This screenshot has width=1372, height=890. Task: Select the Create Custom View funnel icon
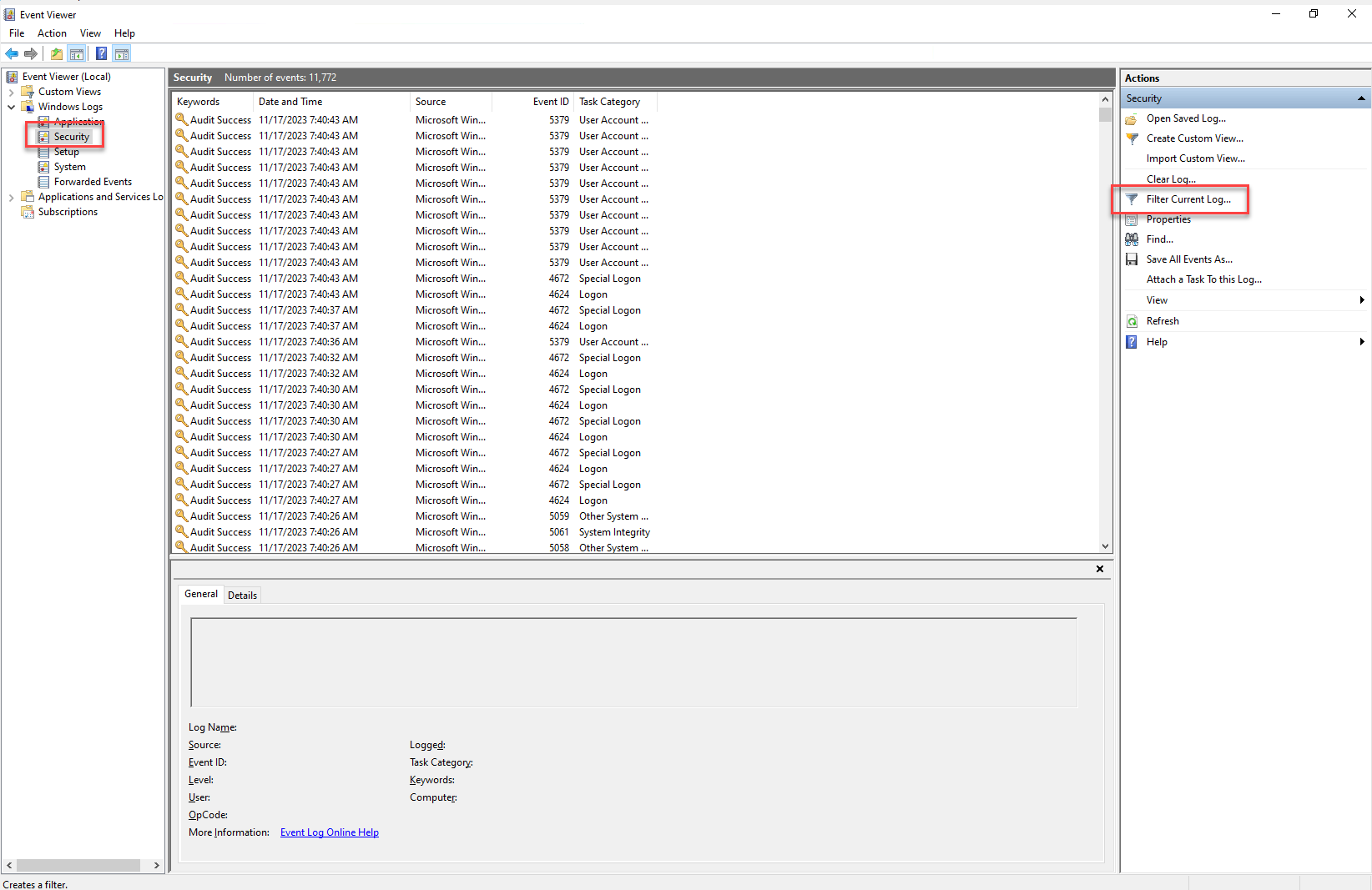[1132, 138]
